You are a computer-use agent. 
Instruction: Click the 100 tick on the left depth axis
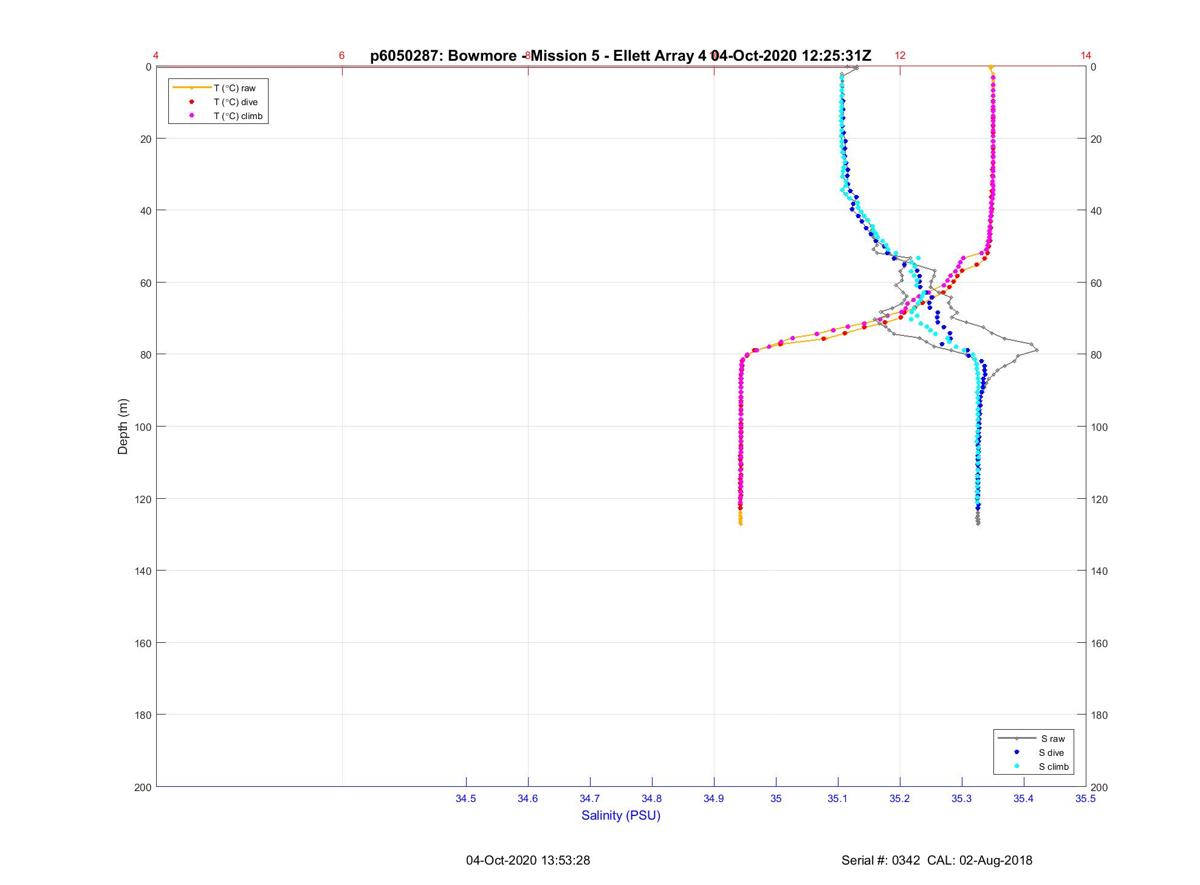click(x=142, y=427)
